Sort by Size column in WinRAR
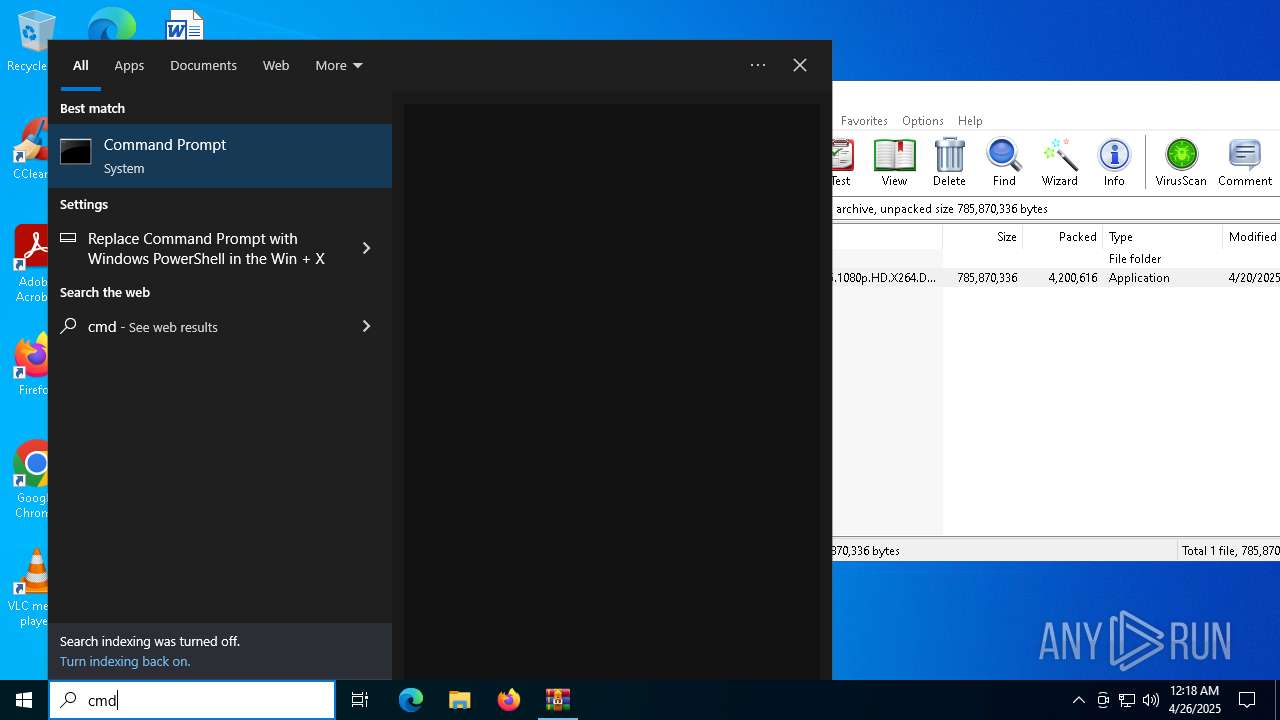Viewport: 1280px width, 720px height. tap(982, 237)
